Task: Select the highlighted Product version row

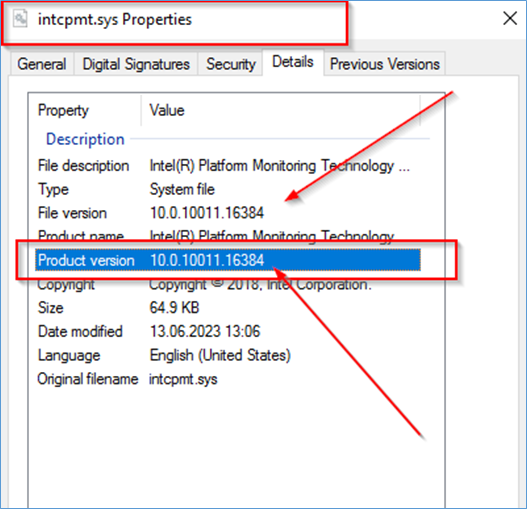Action: point(228,260)
